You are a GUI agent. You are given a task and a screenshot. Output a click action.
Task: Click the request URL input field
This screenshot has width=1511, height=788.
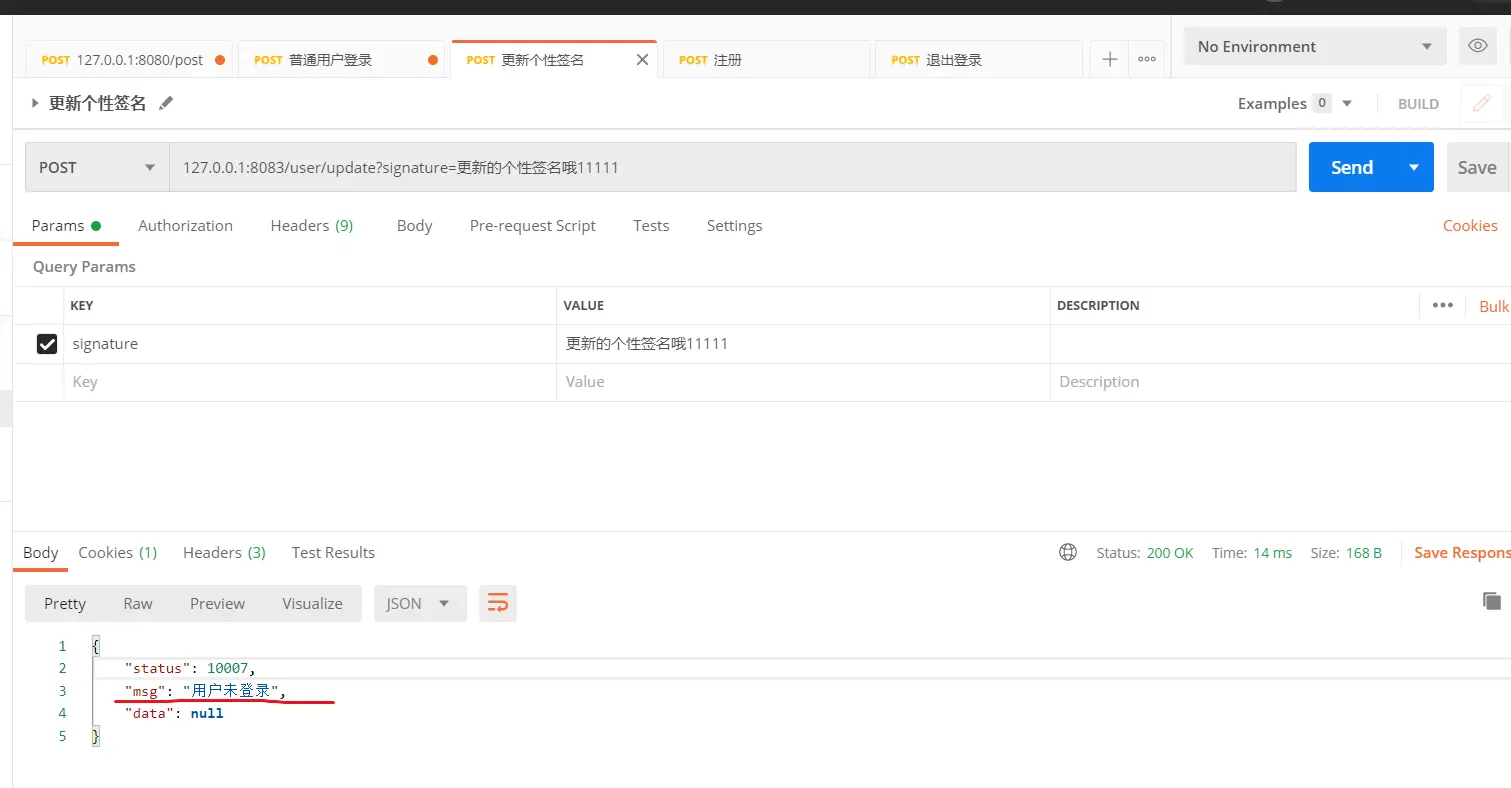pyautogui.click(x=732, y=168)
